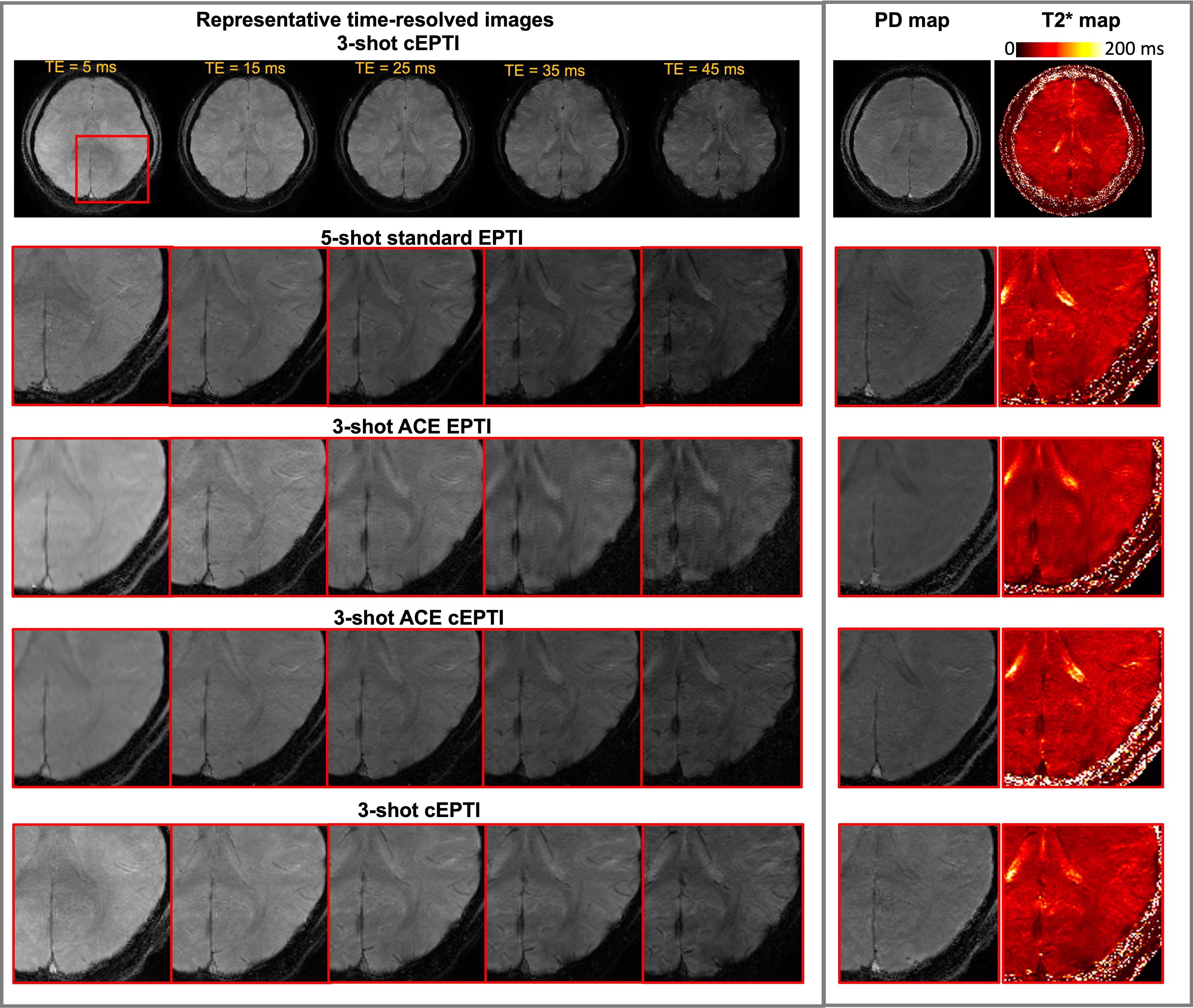Viewport: 1194px width, 1008px height.
Task: Click the 'Representative time-resolved images' title
Action: (374, 20)
